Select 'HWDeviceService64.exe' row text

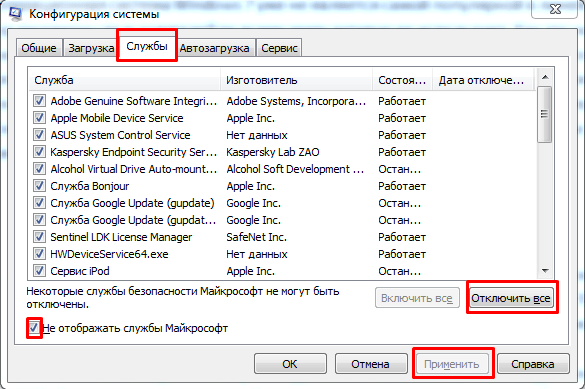coord(109,254)
